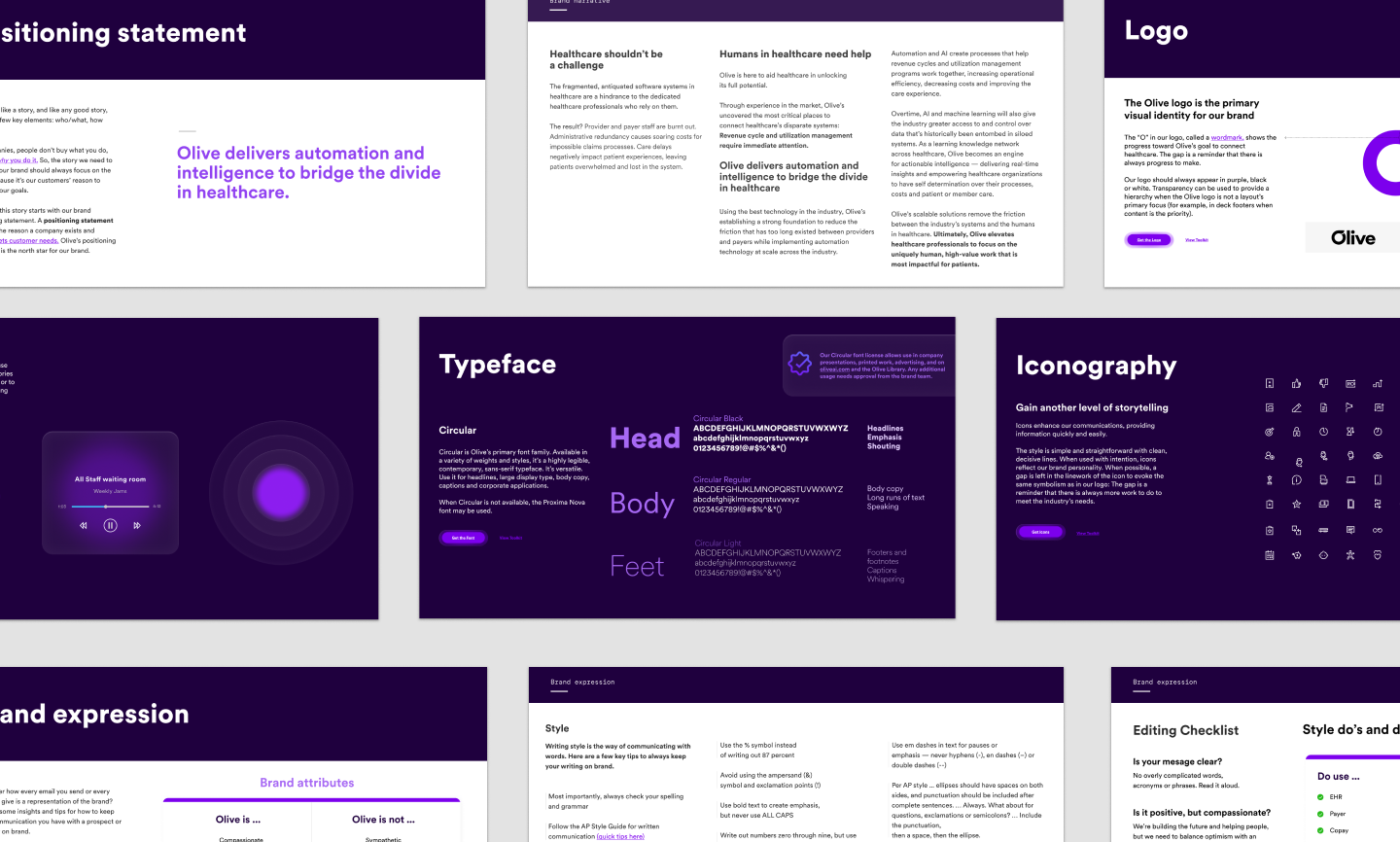Click the thumbs down icon in Iconography grid
The width and height of the screenshot is (1400, 842).
tap(1324, 383)
